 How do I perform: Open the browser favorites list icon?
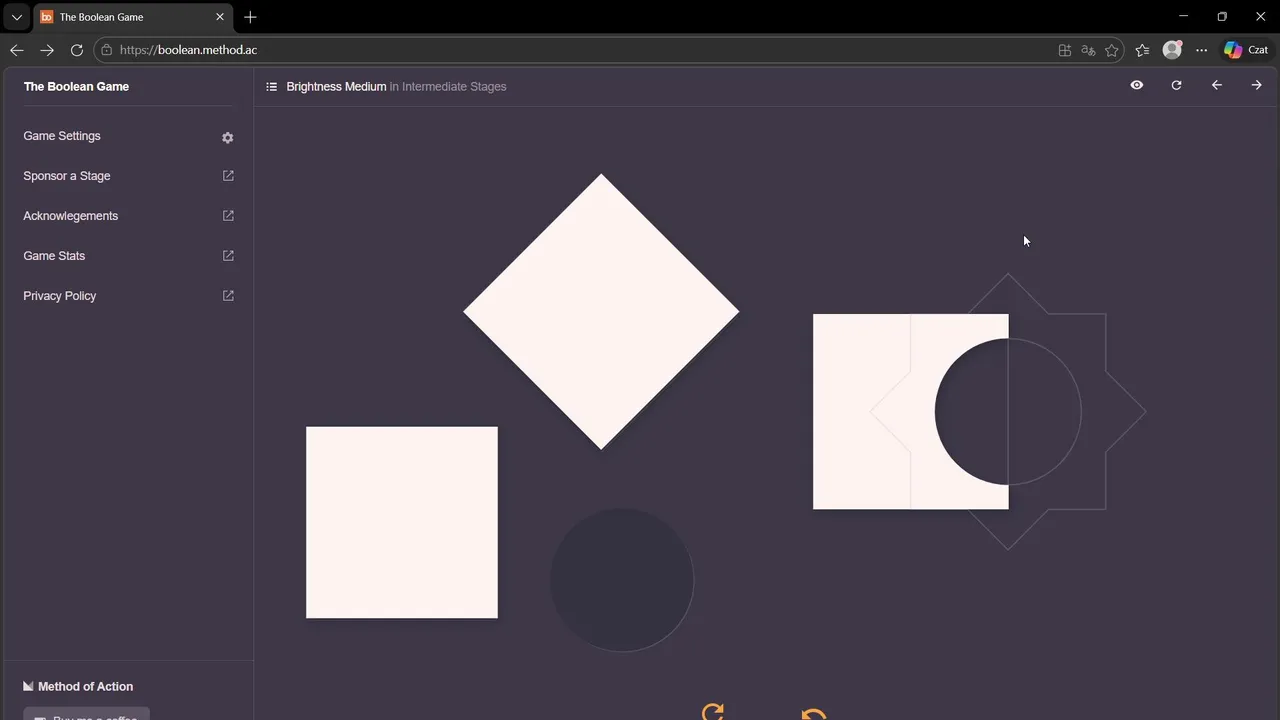pyautogui.click(x=1143, y=50)
